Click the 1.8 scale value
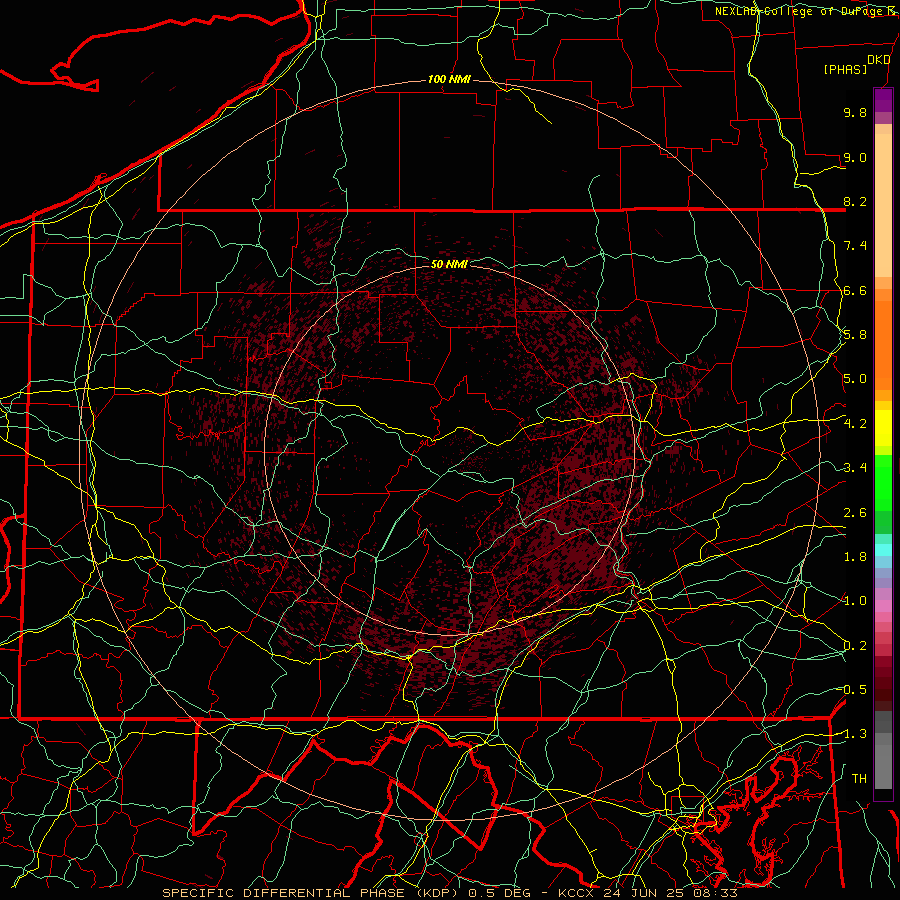900x900 pixels. pyautogui.click(x=855, y=557)
